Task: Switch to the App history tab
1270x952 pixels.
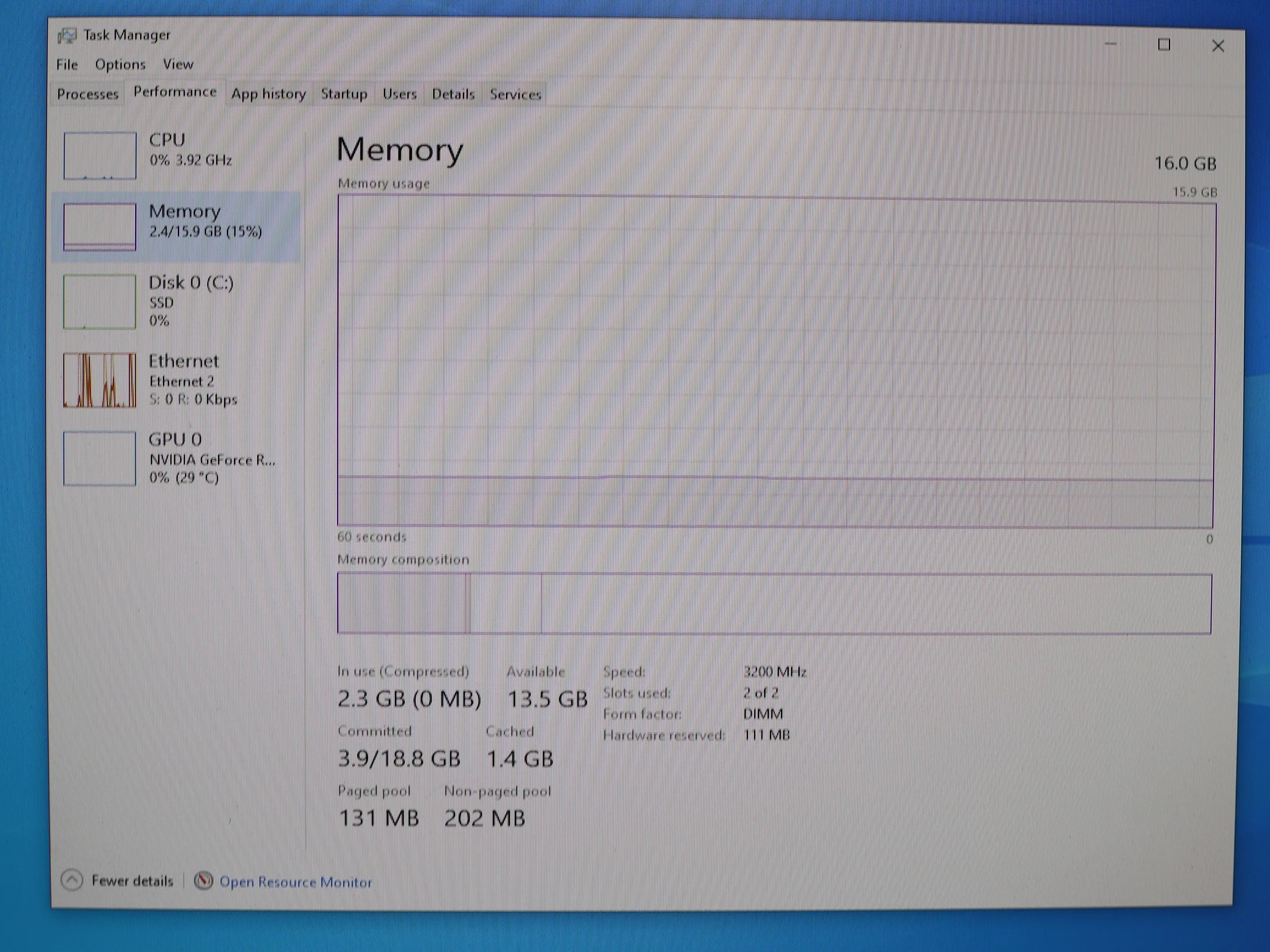Action: tap(269, 94)
